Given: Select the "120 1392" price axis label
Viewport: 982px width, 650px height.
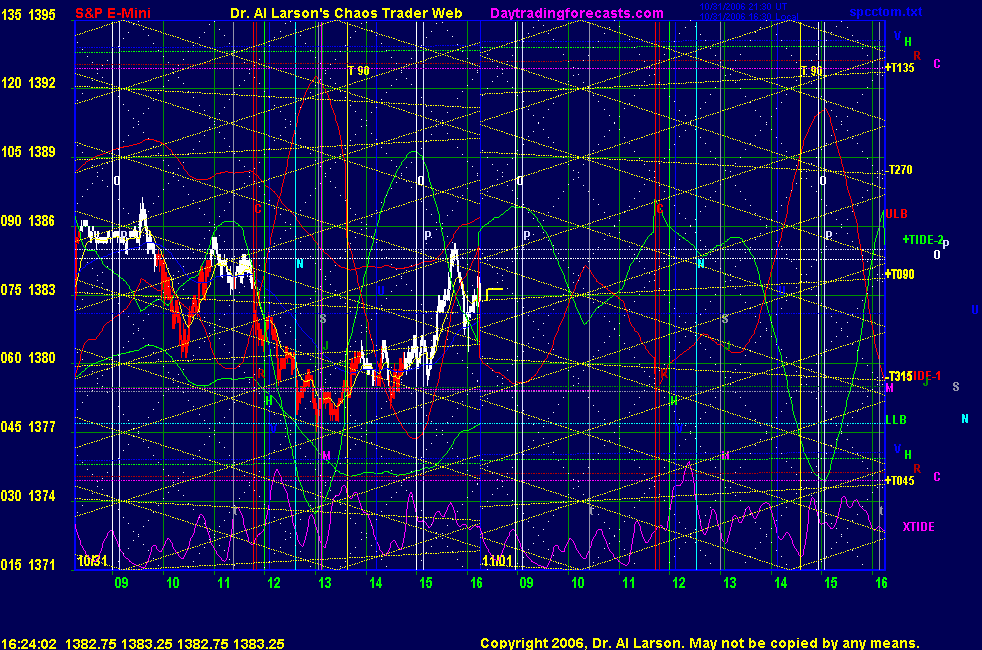Looking at the screenshot, I should tap(28, 83).
